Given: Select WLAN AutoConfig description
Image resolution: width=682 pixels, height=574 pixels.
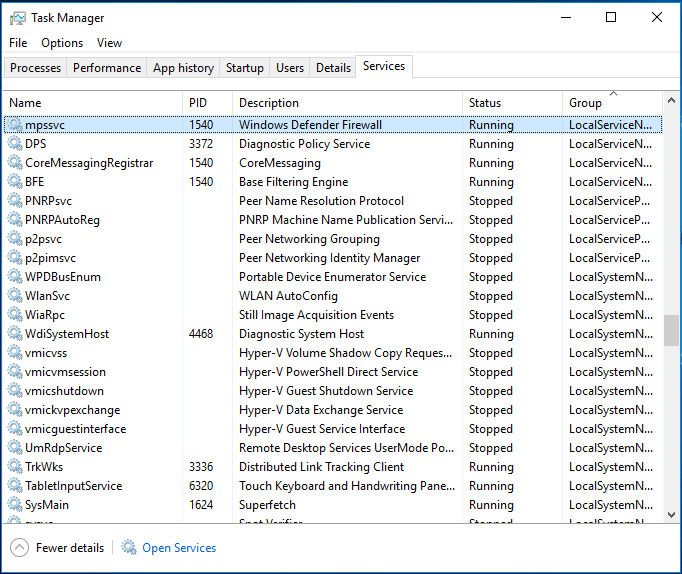Looking at the screenshot, I should click(288, 296).
